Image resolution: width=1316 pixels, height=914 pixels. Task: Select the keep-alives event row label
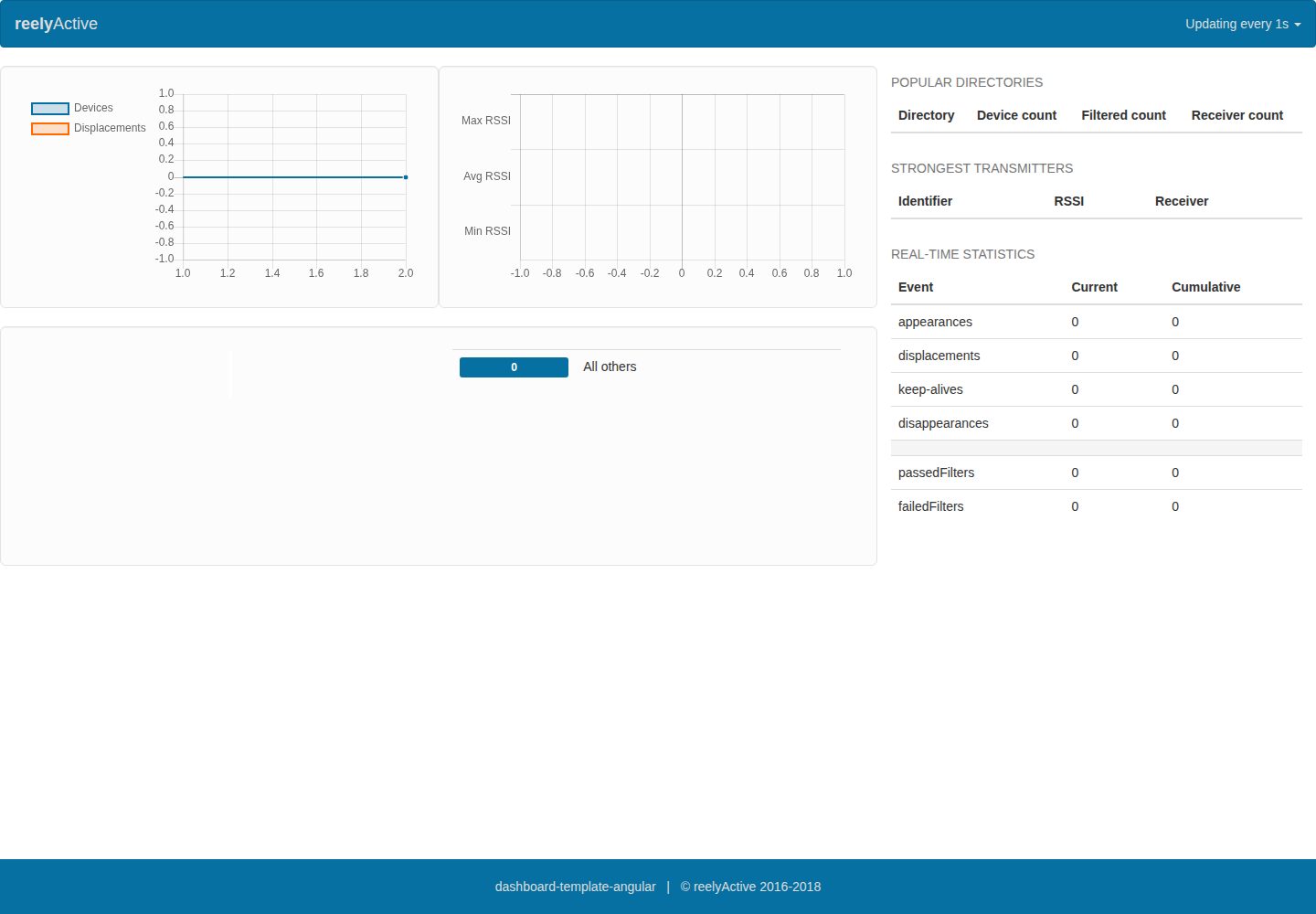pos(930,389)
